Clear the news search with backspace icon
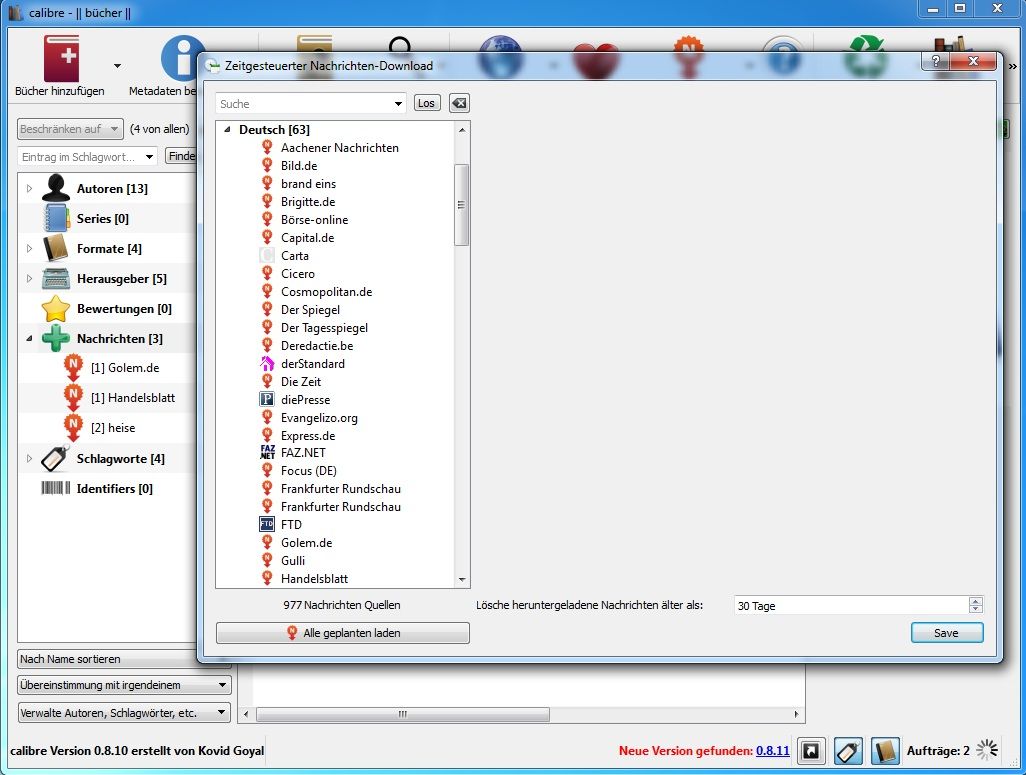The image size is (1026, 775). 459,103
